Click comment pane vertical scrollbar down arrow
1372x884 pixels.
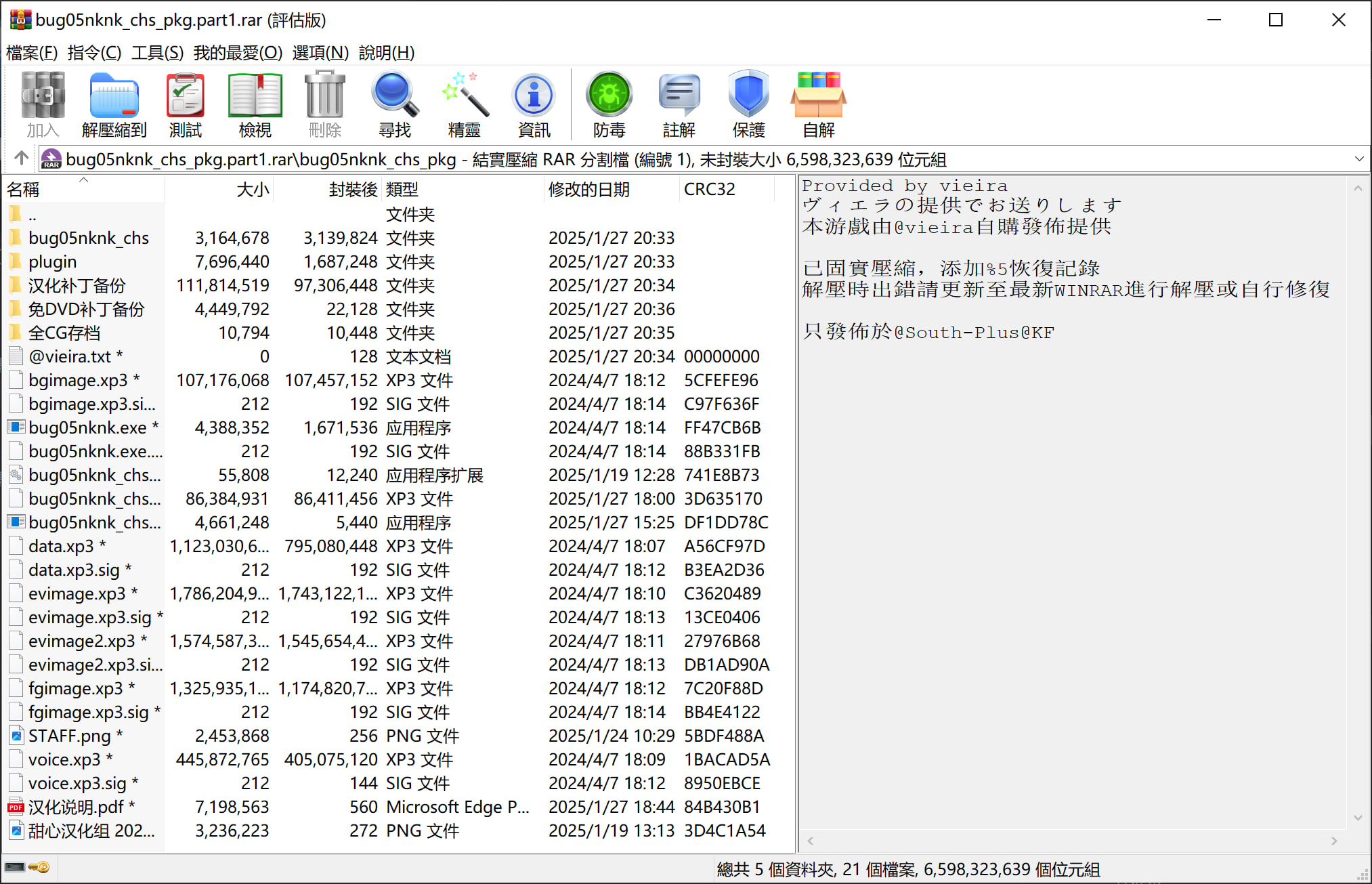tap(1358, 818)
